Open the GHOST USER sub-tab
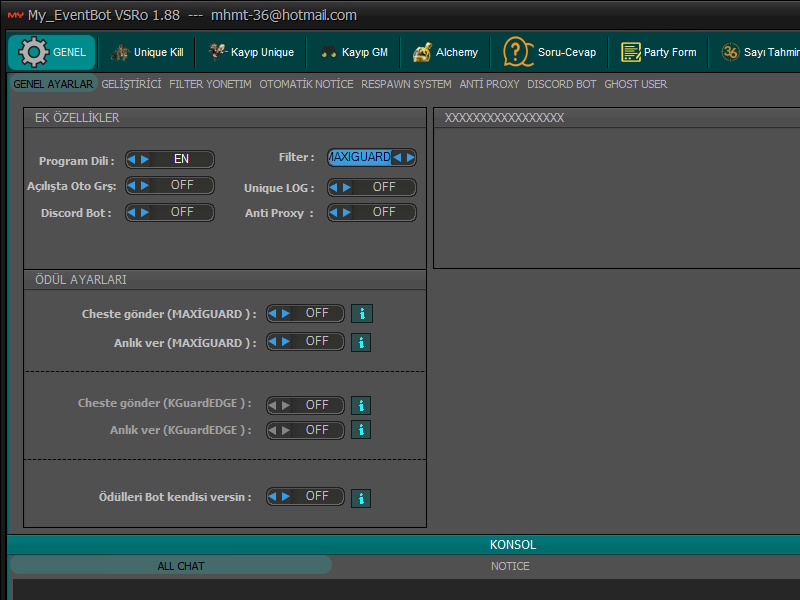Image resolution: width=800 pixels, height=600 pixels. pyautogui.click(x=636, y=84)
